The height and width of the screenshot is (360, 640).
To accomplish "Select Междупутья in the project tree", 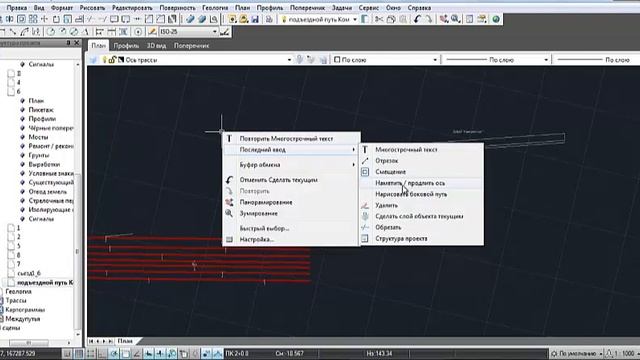I will point(22,319).
